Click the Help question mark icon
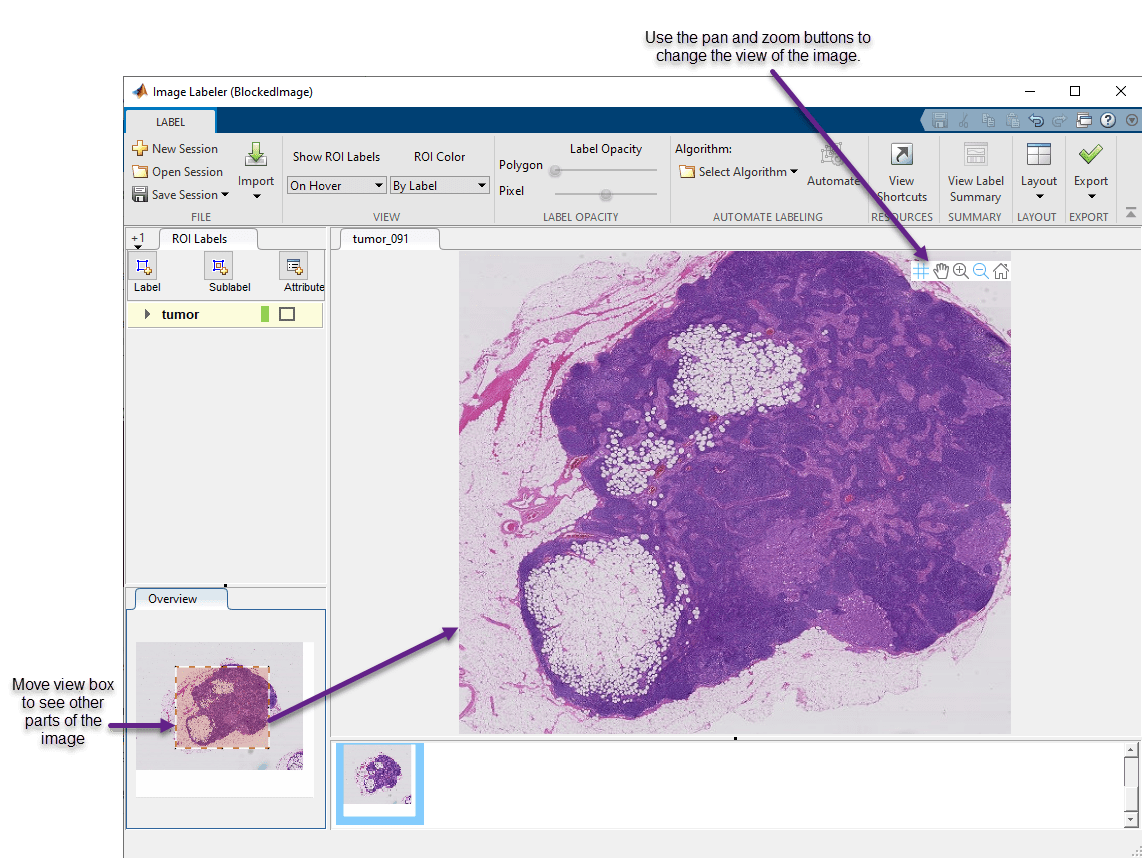Screen dimensions: 1142x858 (x=1107, y=119)
